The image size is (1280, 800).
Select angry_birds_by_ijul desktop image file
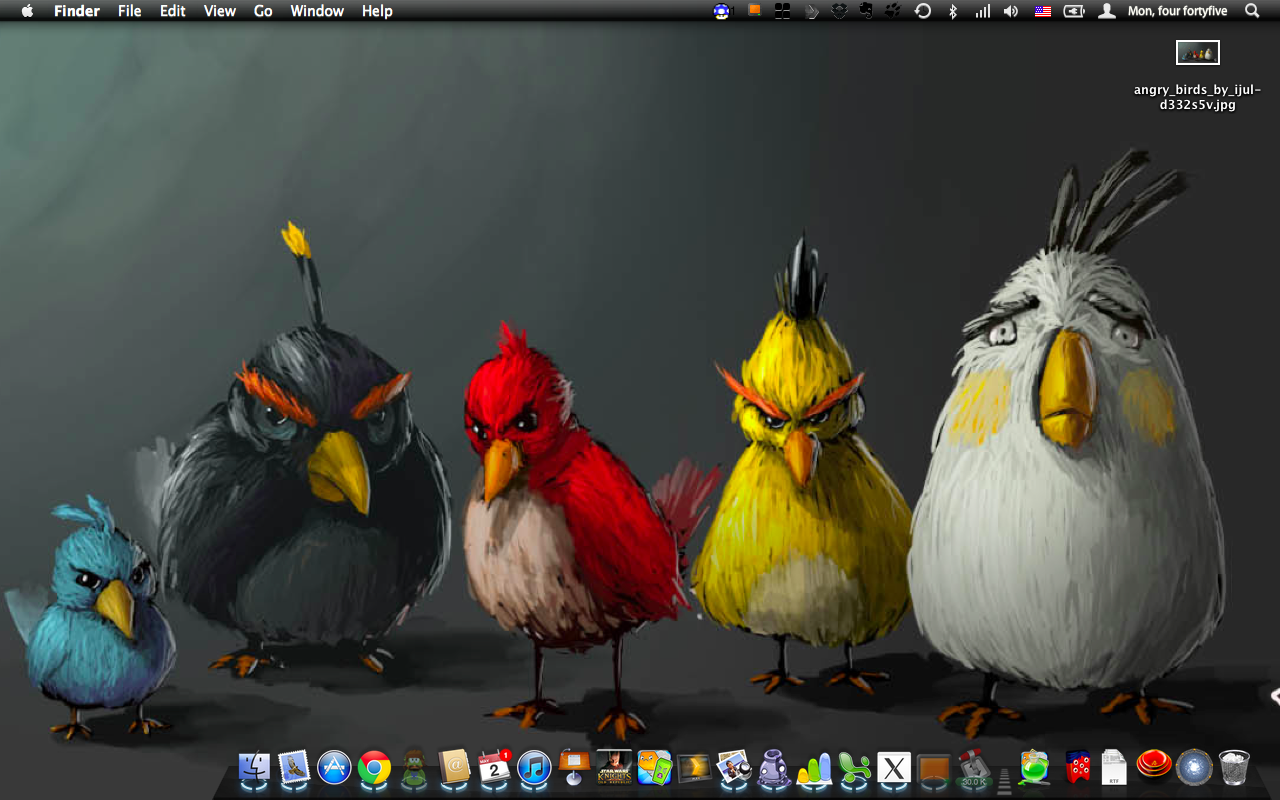1197,52
